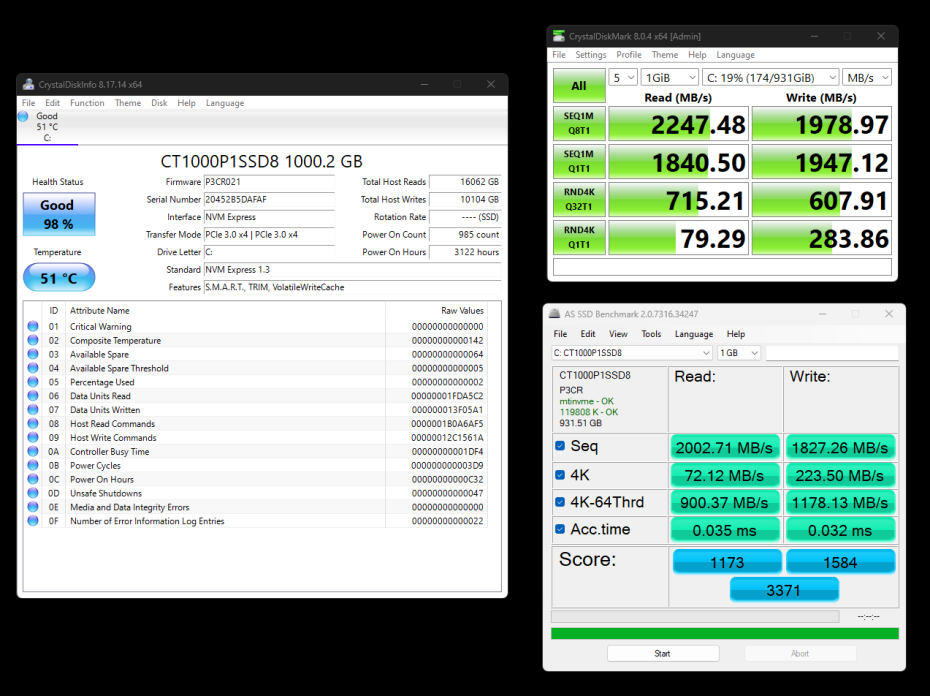This screenshot has height=696, width=930.
Task: Select the Good 51 °C drive C: status icon
Action: coord(24,117)
